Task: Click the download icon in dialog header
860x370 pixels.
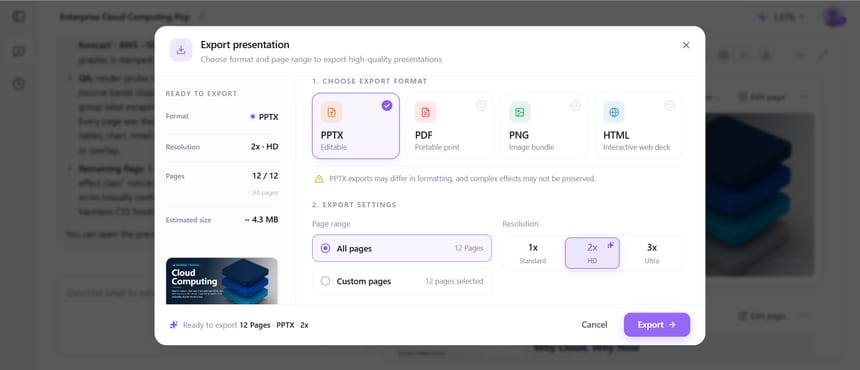Action: pyautogui.click(x=181, y=50)
